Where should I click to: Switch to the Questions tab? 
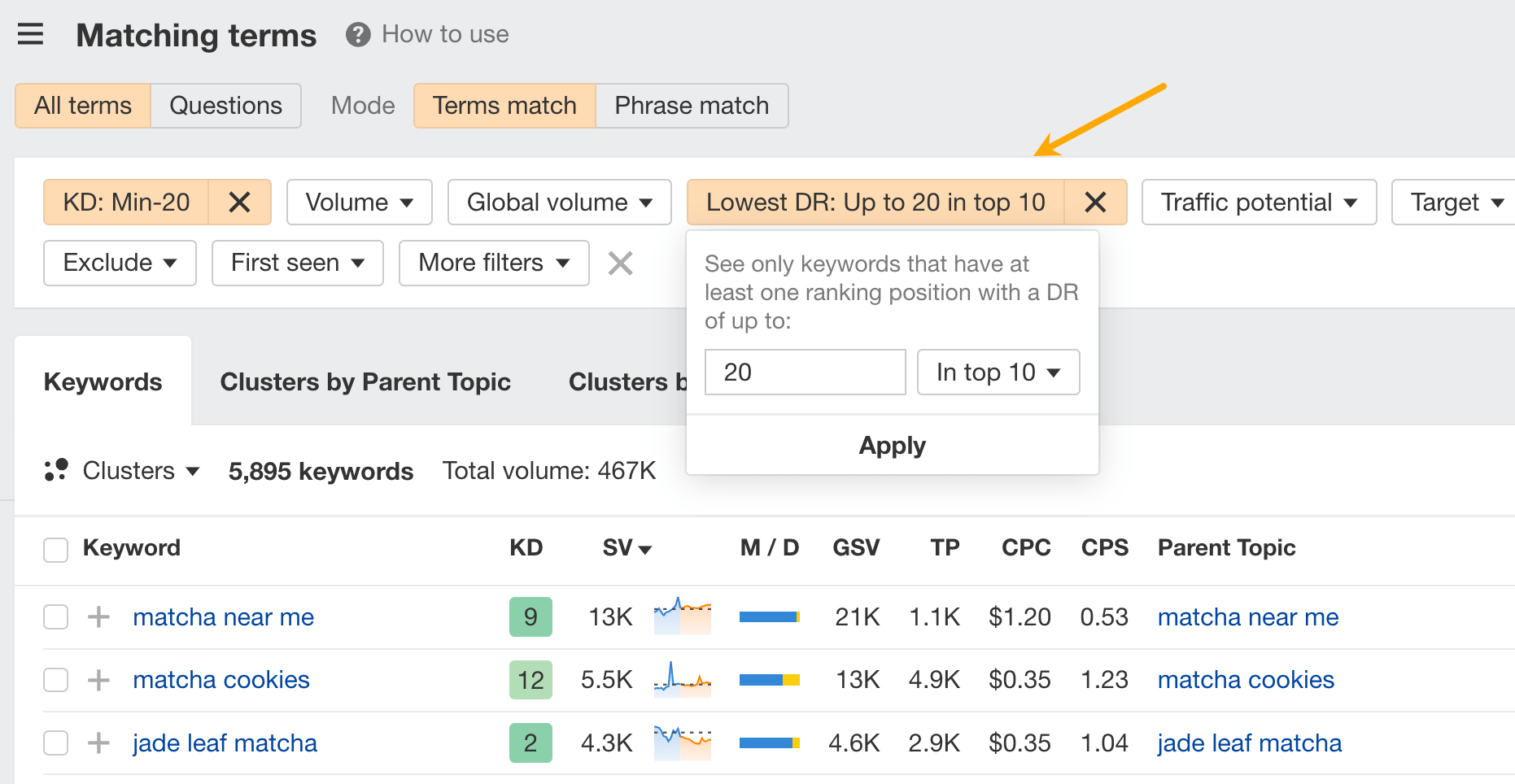(x=225, y=105)
